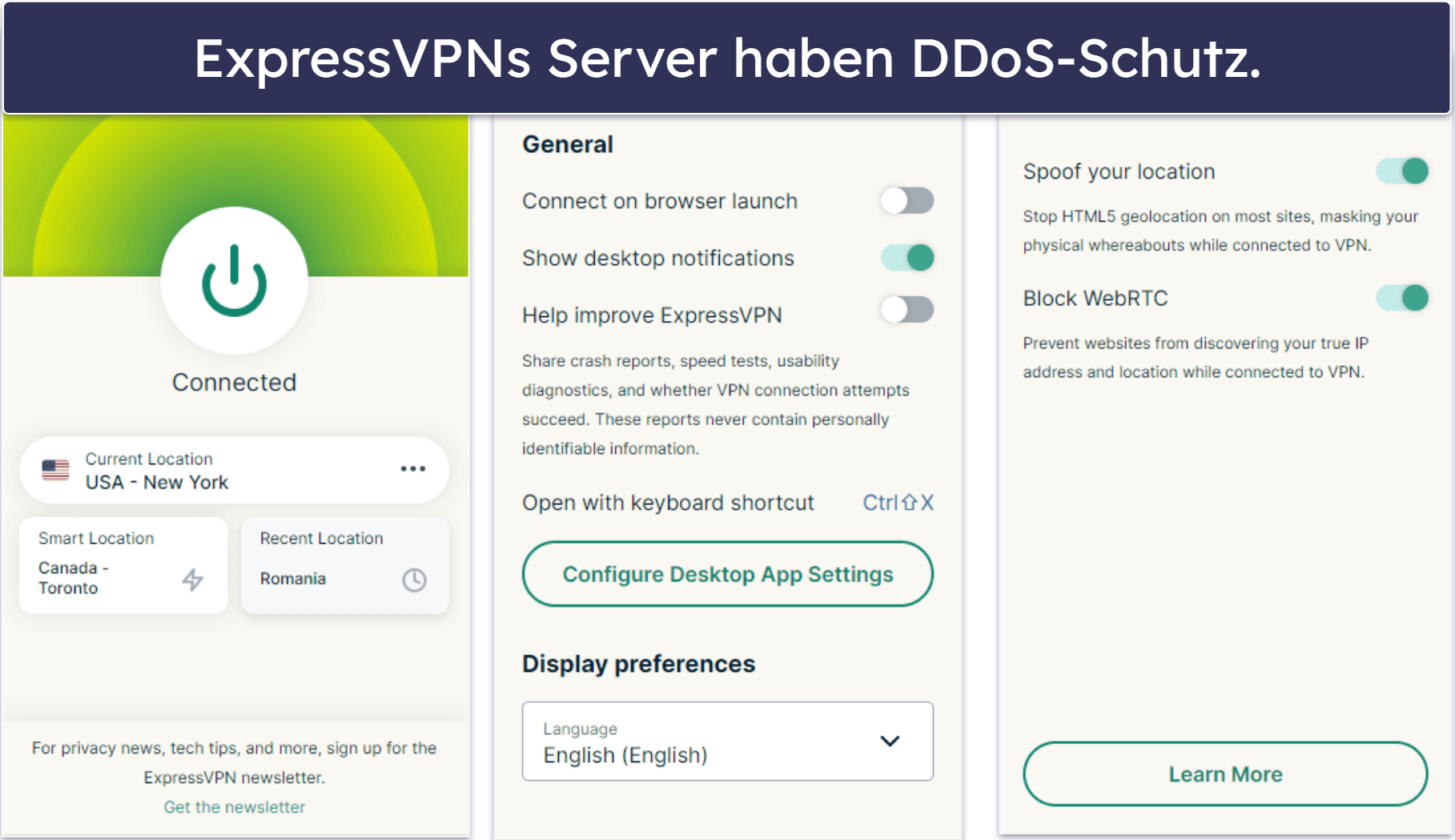Image resolution: width=1455 pixels, height=840 pixels.
Task: Turn off Show desktop notifications
Action: [907, 258]
